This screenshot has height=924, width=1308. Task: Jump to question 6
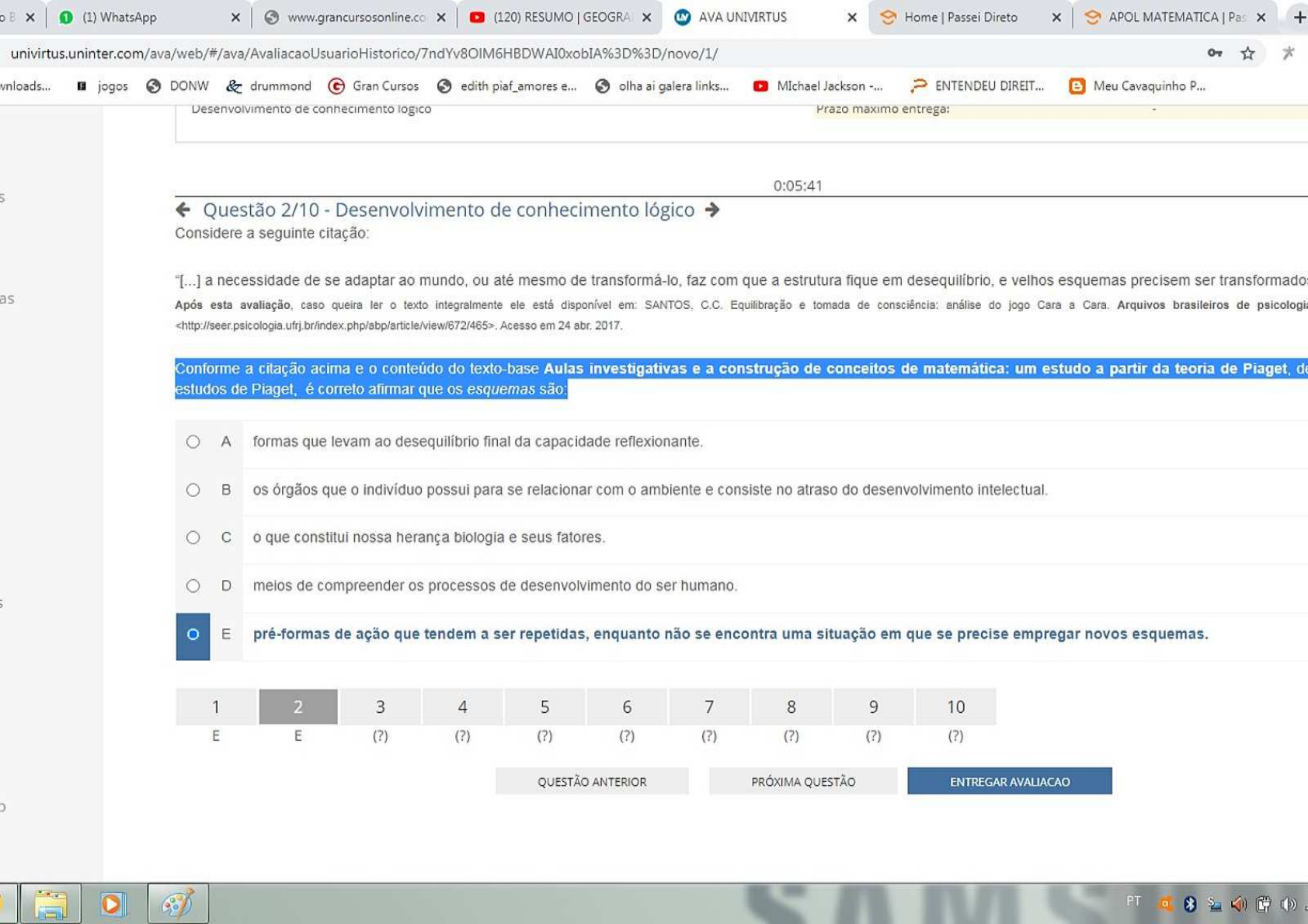pos(627,707)
